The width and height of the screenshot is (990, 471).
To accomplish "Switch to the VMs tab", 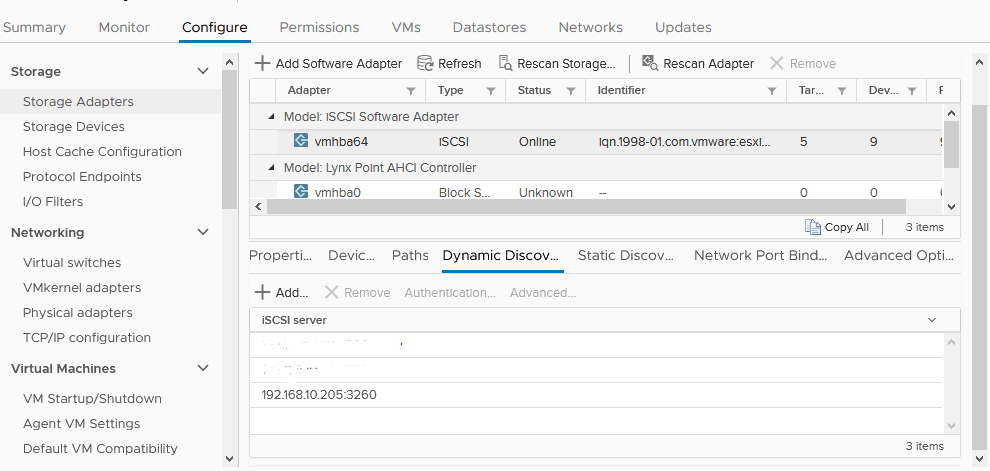I will tap(406, 27).
